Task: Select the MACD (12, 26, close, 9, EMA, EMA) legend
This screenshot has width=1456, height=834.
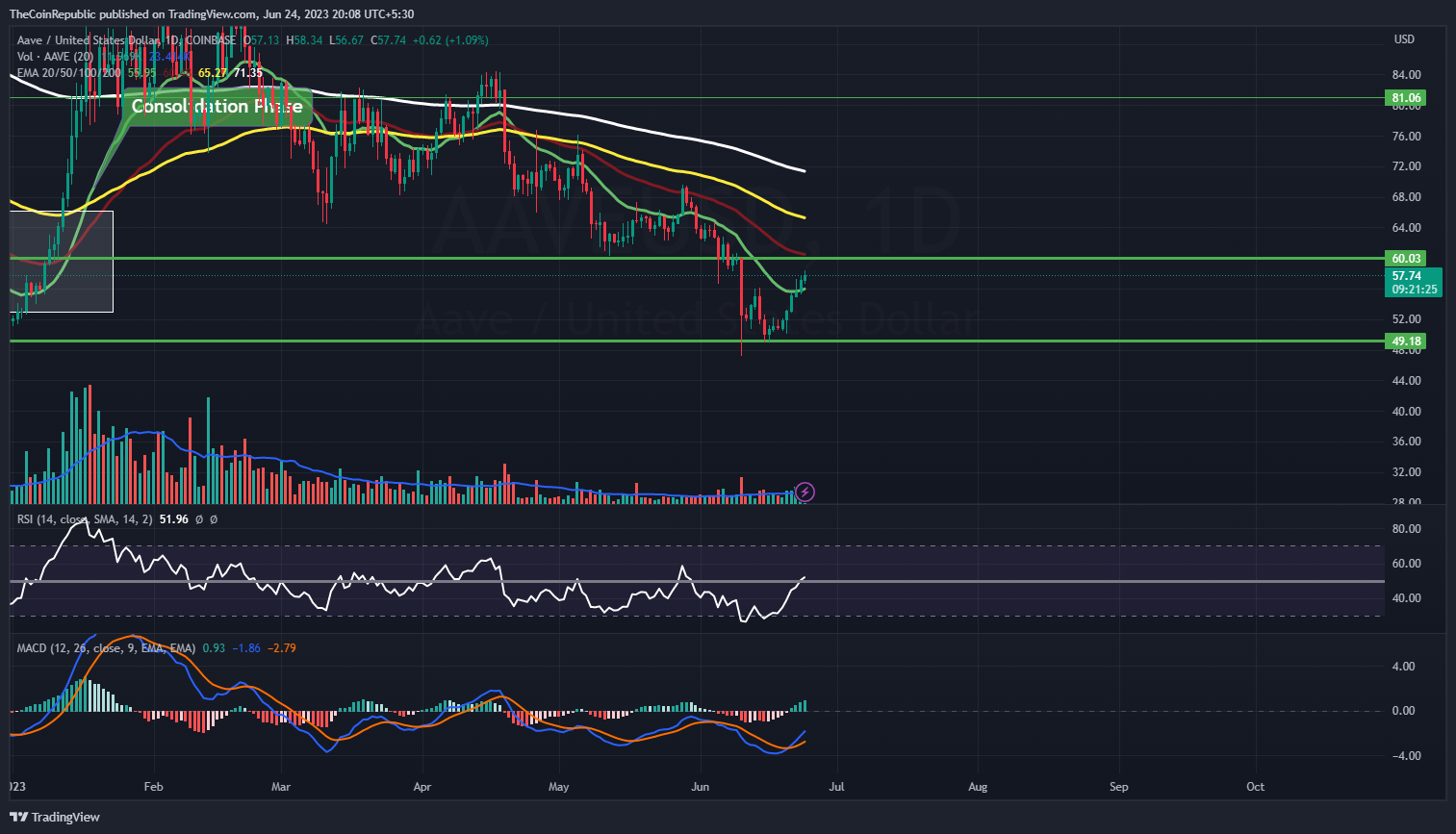Action: tap(106, 648)
